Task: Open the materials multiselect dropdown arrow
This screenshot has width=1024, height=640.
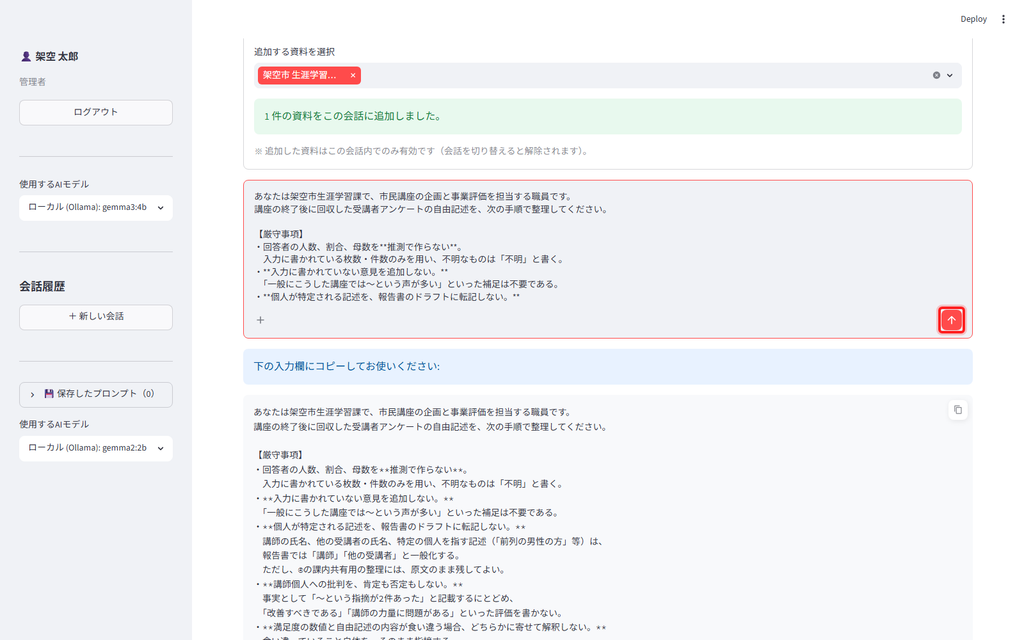Action: (950, 75)
